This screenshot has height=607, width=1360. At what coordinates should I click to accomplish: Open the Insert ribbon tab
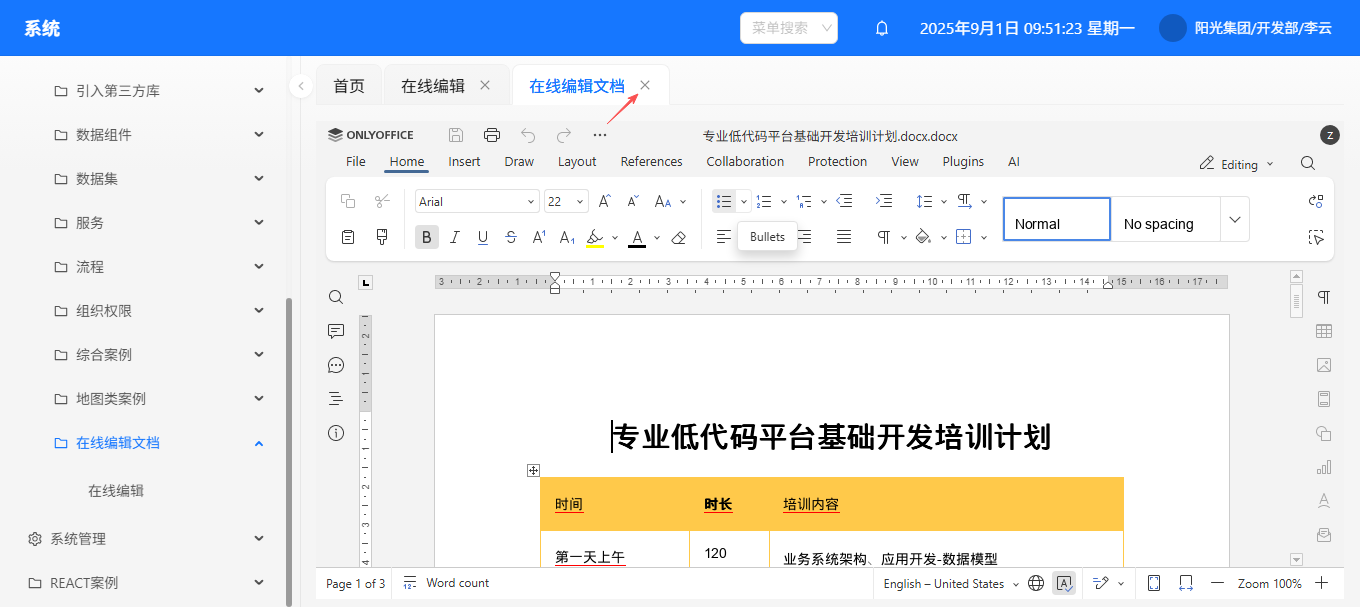click(464, 162)
